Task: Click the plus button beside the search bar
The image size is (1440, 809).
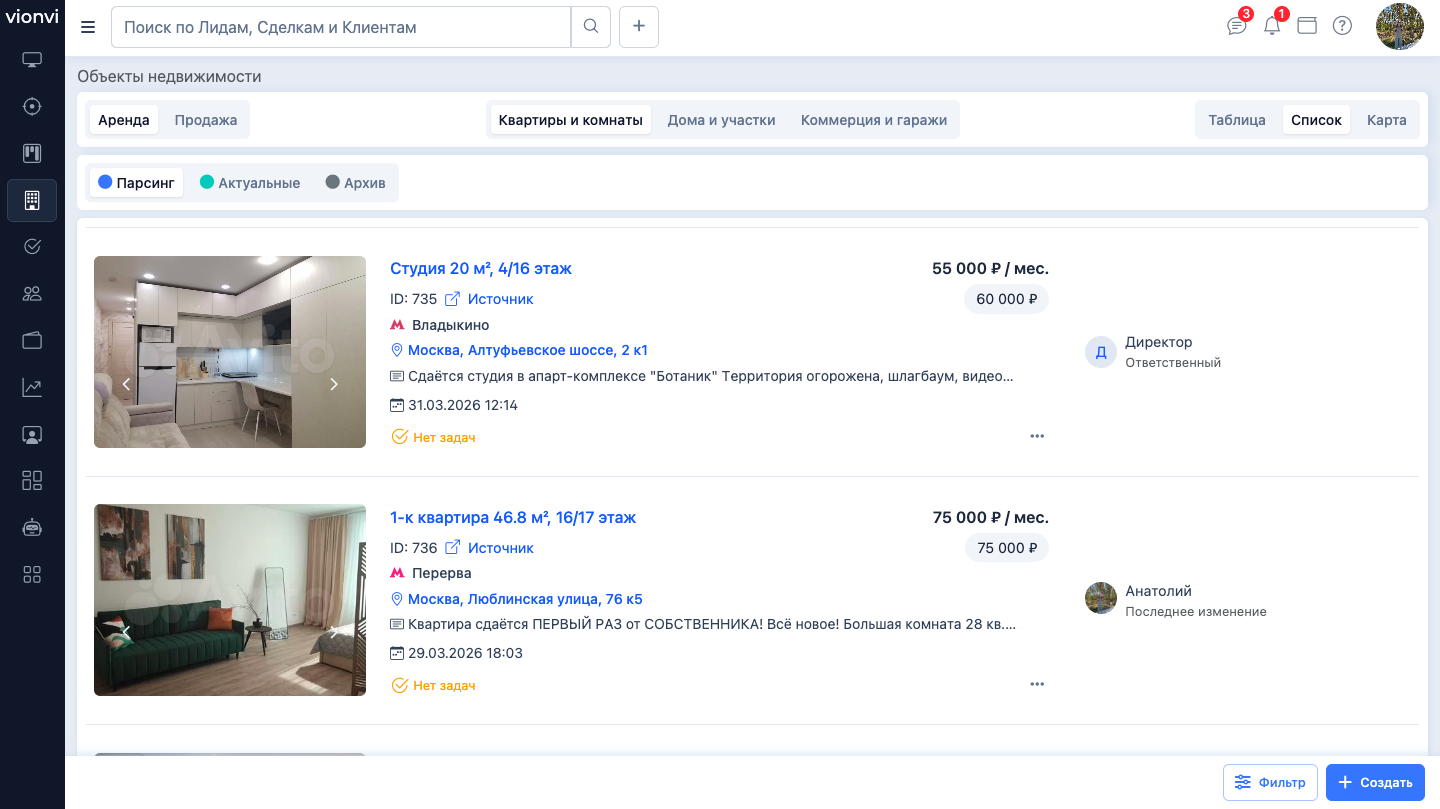Action: point(639,27)
